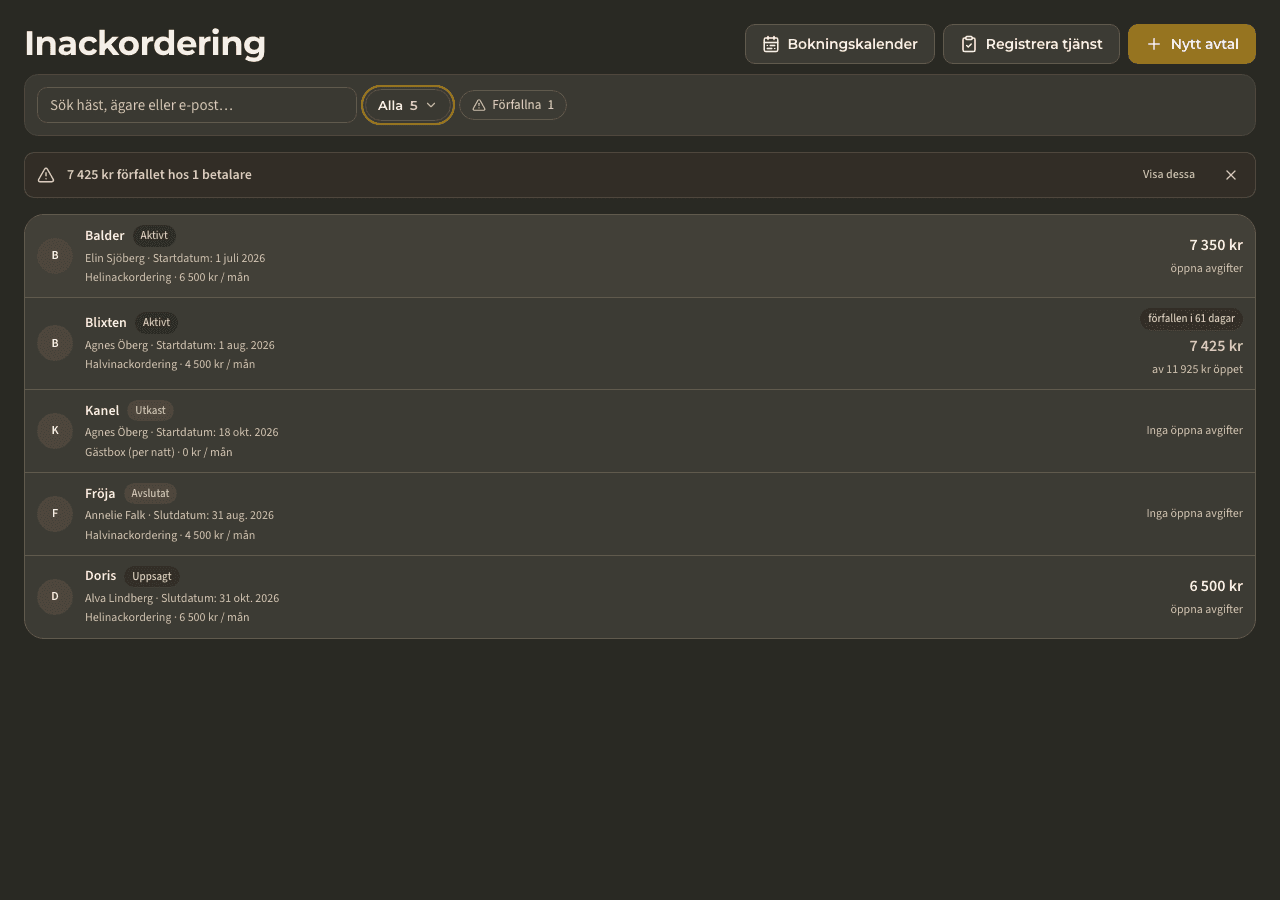The image size is (1280, 900).
Task: Click Elin Sjöberg start date line
Action: [x=175, y=258]
